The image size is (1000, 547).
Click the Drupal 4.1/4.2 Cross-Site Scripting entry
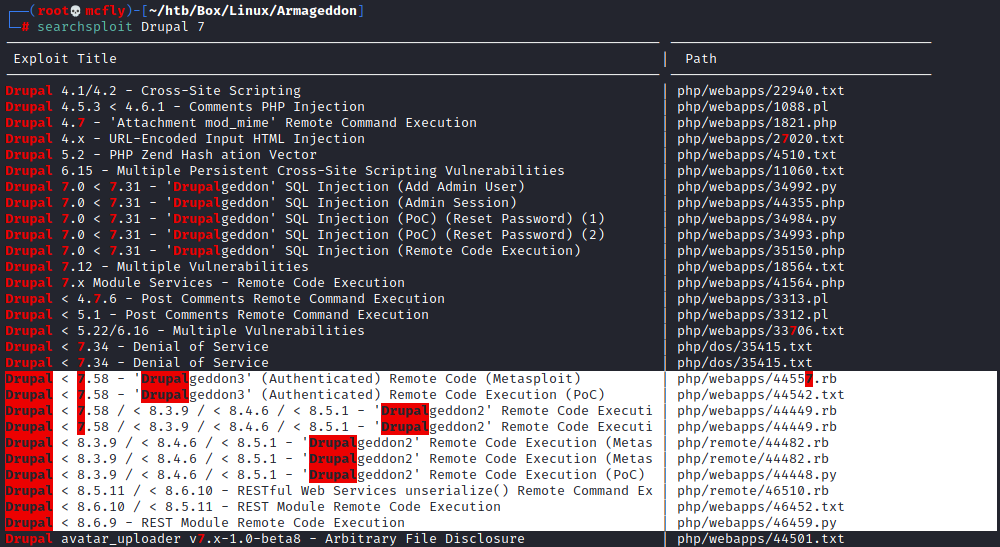(153, 91)
